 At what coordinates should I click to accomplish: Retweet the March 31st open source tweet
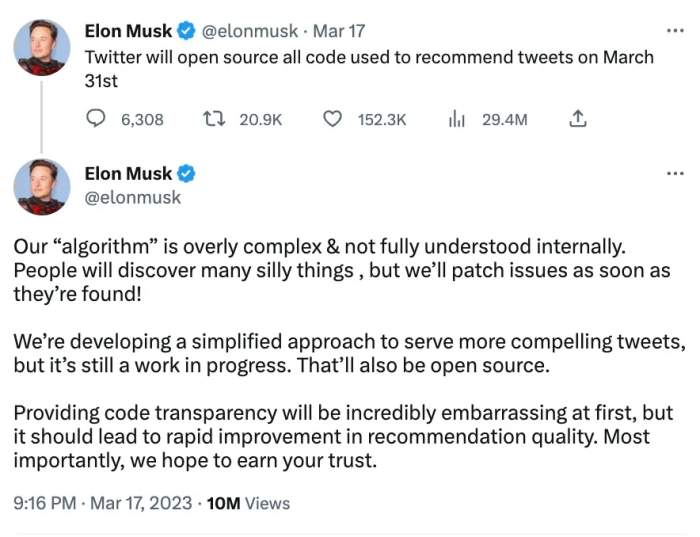[x=213, y=119]
